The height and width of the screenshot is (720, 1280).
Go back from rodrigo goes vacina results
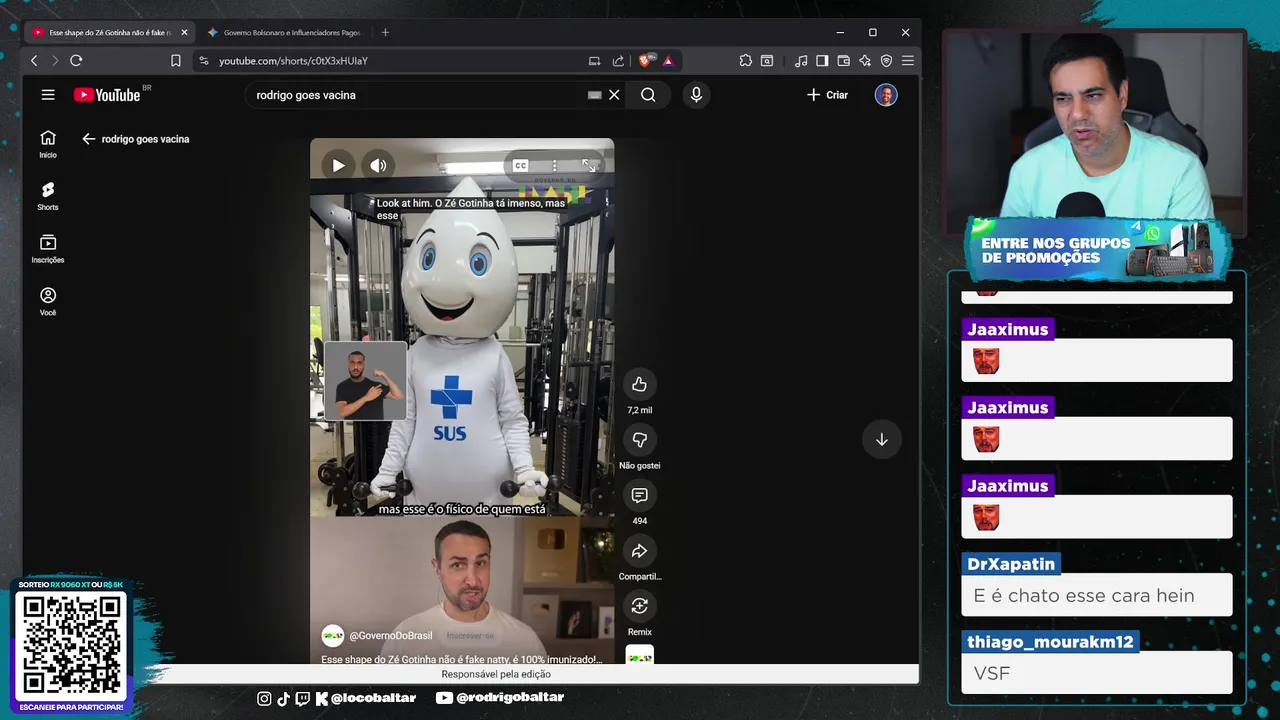point(88,139)
